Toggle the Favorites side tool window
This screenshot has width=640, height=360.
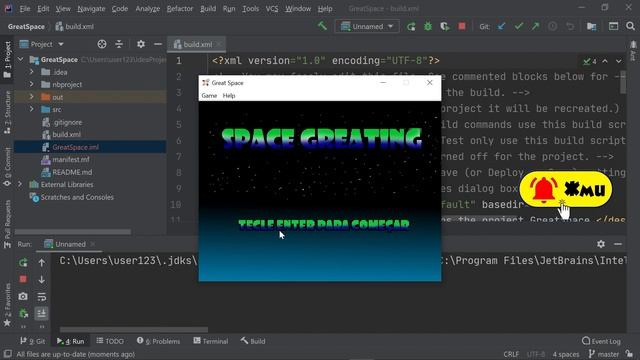[x=7, y=304]
